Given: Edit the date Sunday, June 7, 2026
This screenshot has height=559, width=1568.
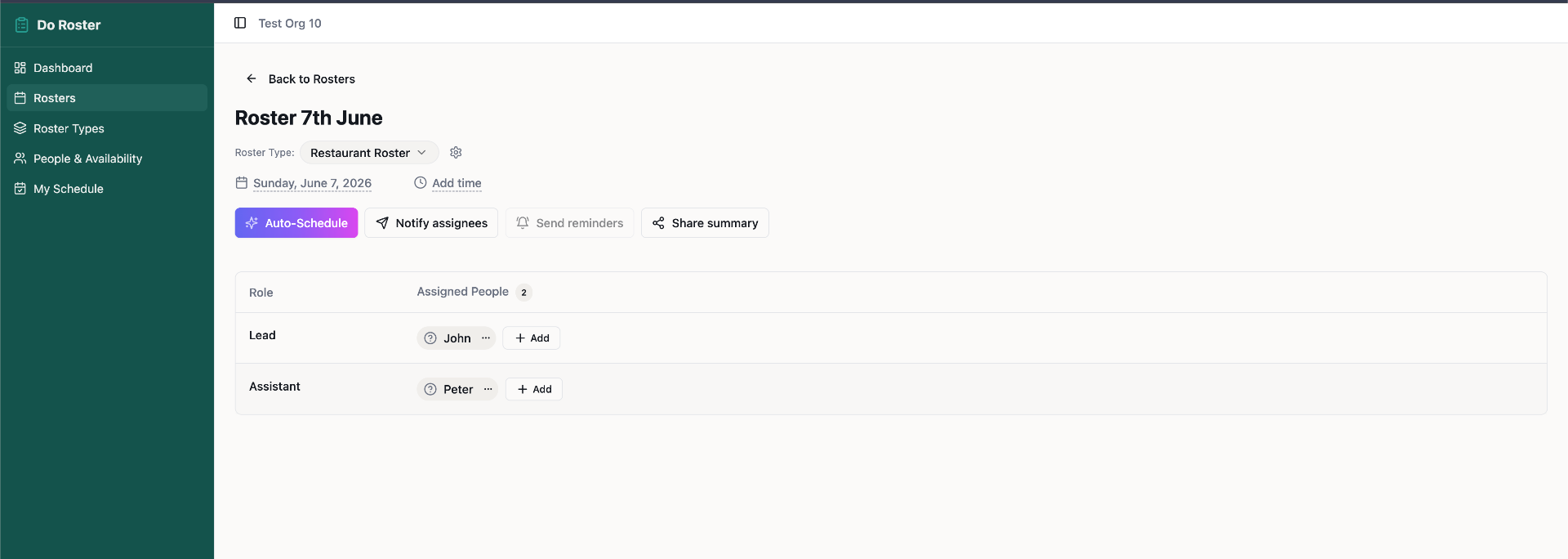Looking at the screenshot, I should click(312, 183).
